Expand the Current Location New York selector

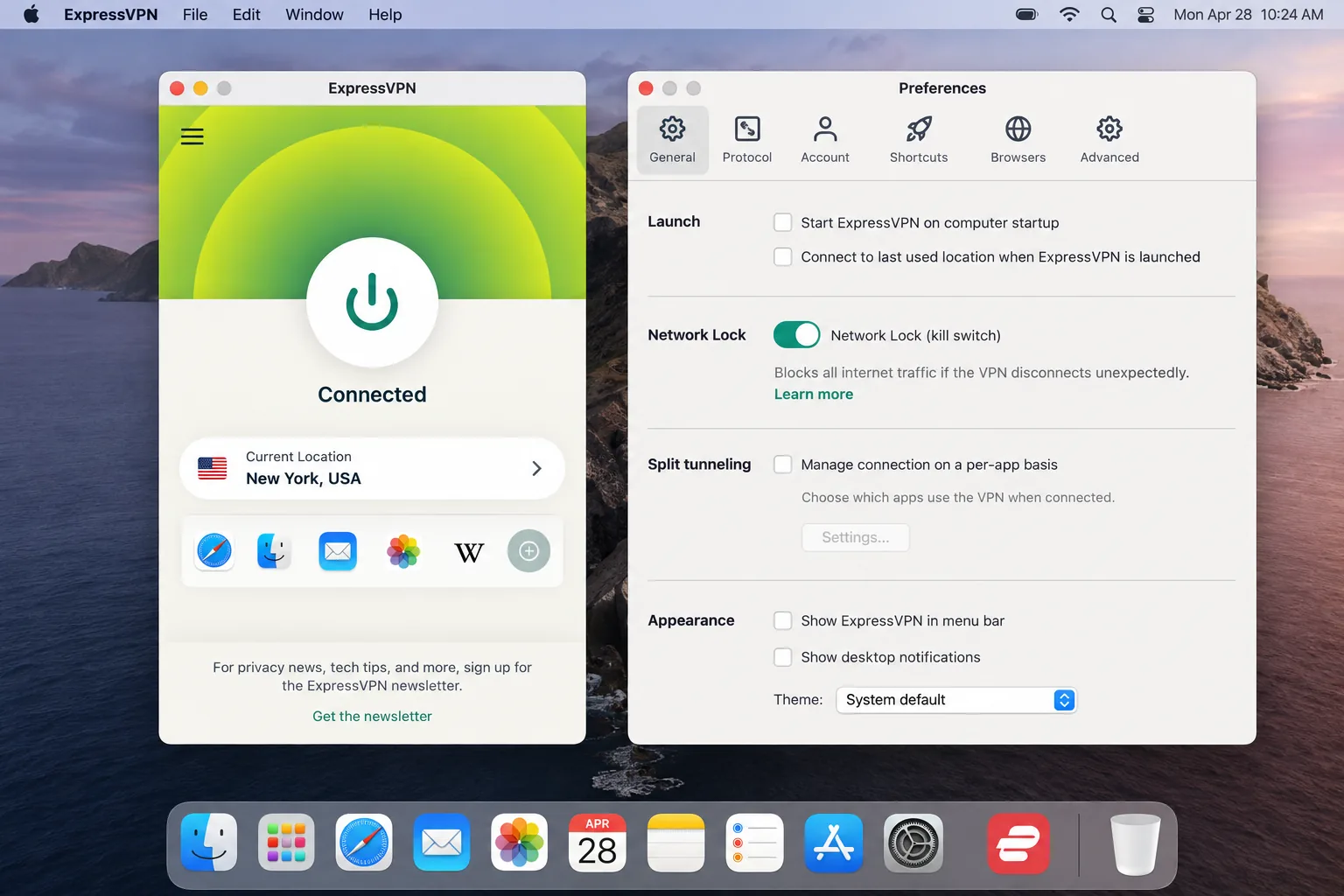pyautogui.click(x=372, y=468)
